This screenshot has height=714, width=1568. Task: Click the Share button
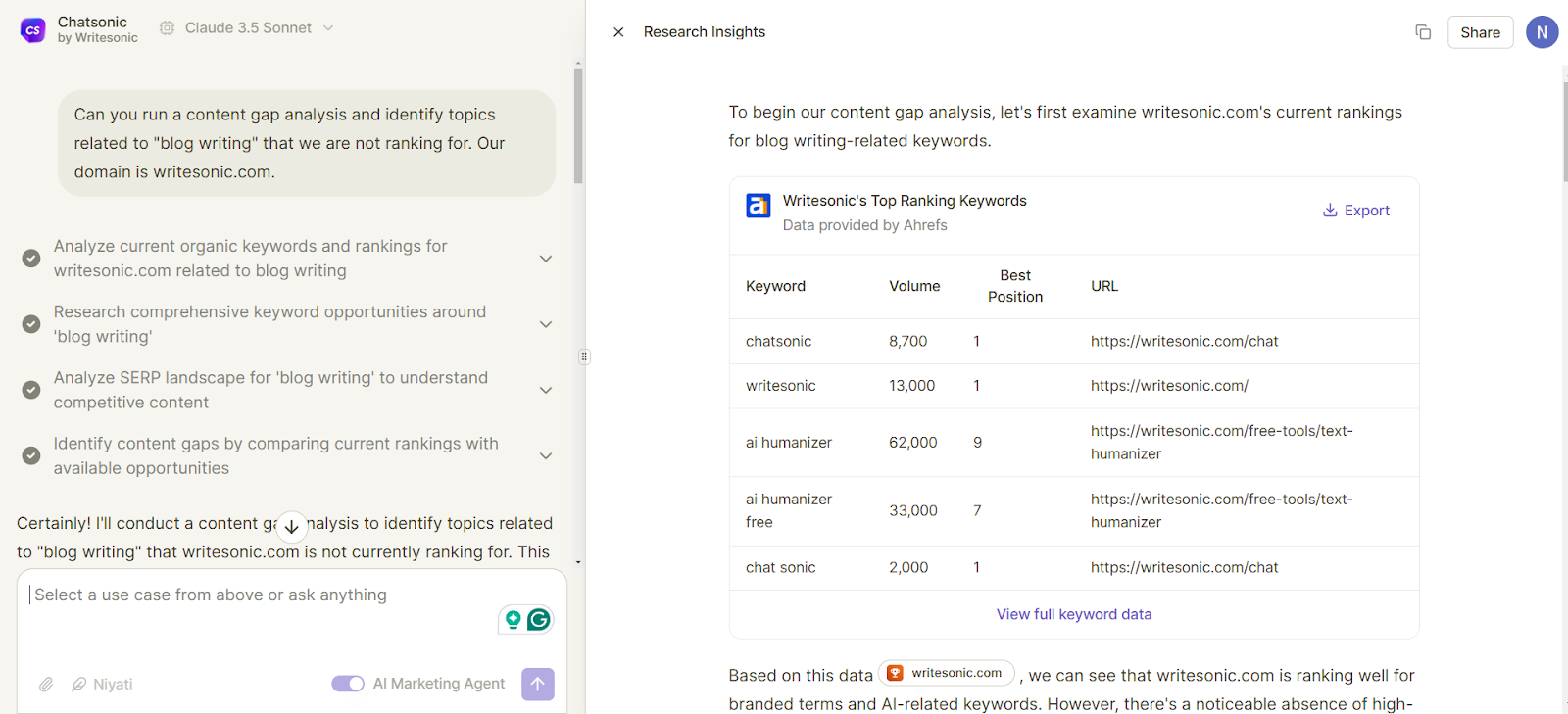click(x=1480, y=32)
